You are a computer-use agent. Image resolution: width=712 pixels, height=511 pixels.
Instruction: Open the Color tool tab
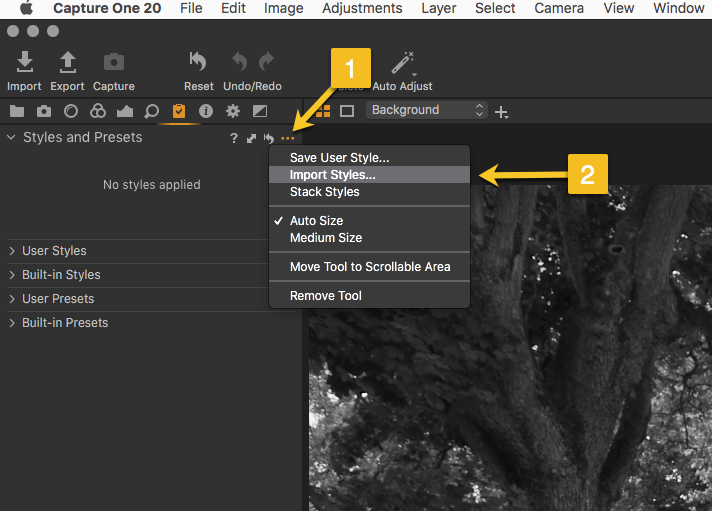click(x=98, y=111)
